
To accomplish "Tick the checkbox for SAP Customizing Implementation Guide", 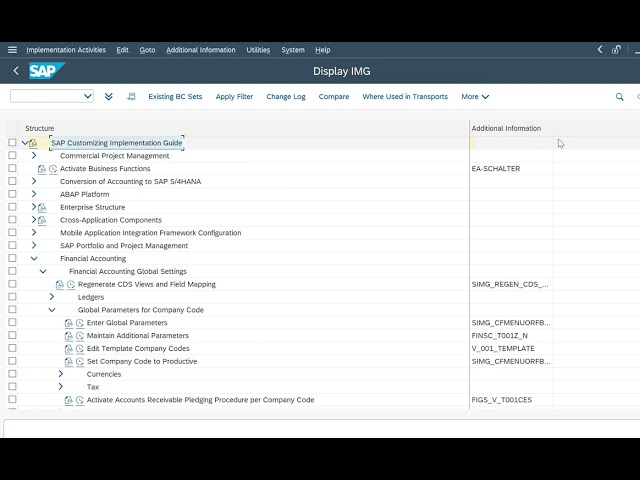I will point(12,142).
